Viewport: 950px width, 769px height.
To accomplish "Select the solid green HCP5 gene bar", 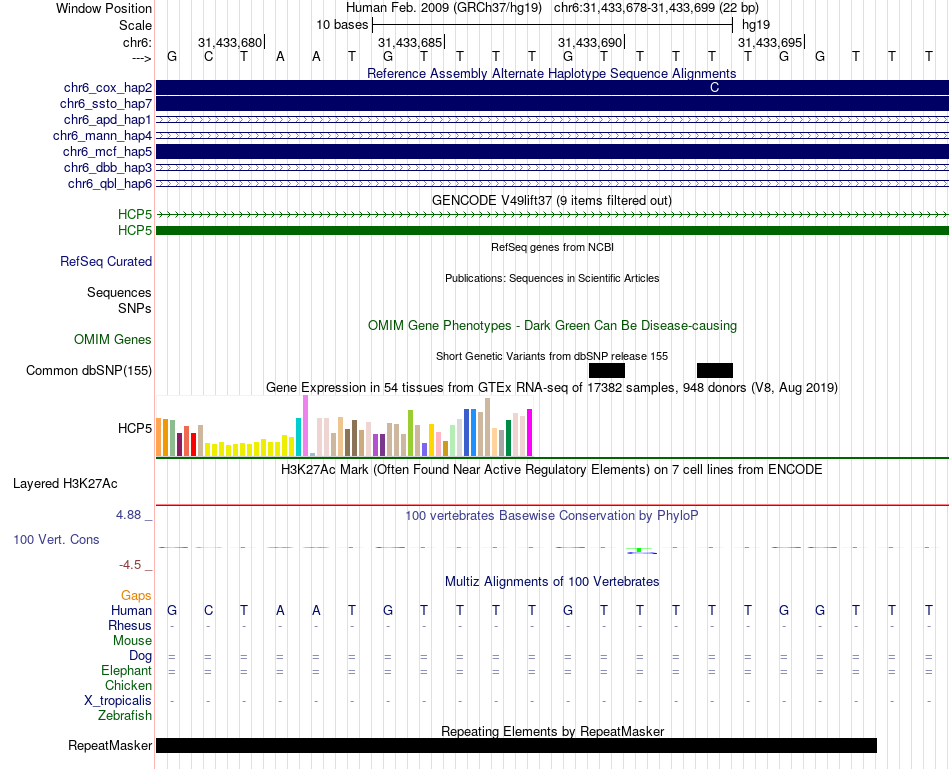I will (x=552, y=230).
